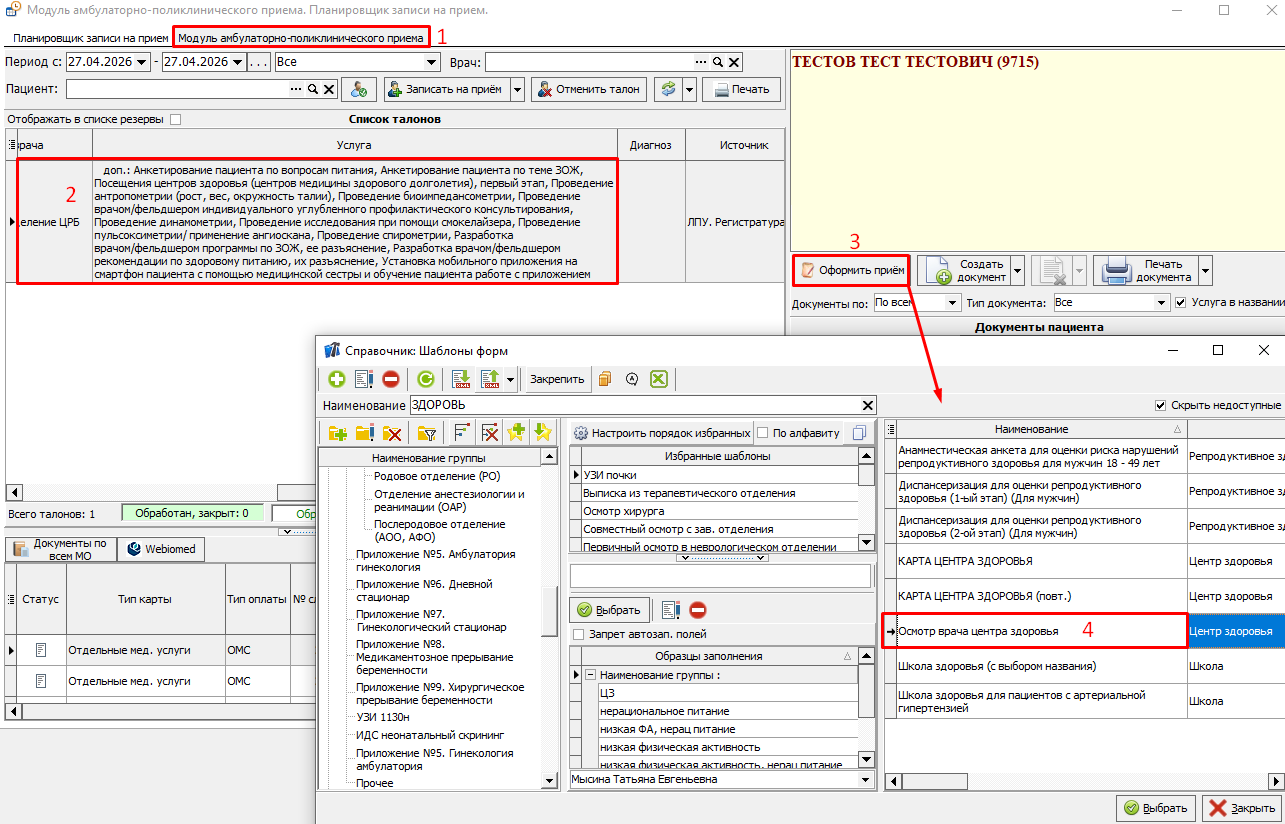This screenshot has height=824, width=1285.
Task: Click the add group folder icon
Action: [337, 433]
